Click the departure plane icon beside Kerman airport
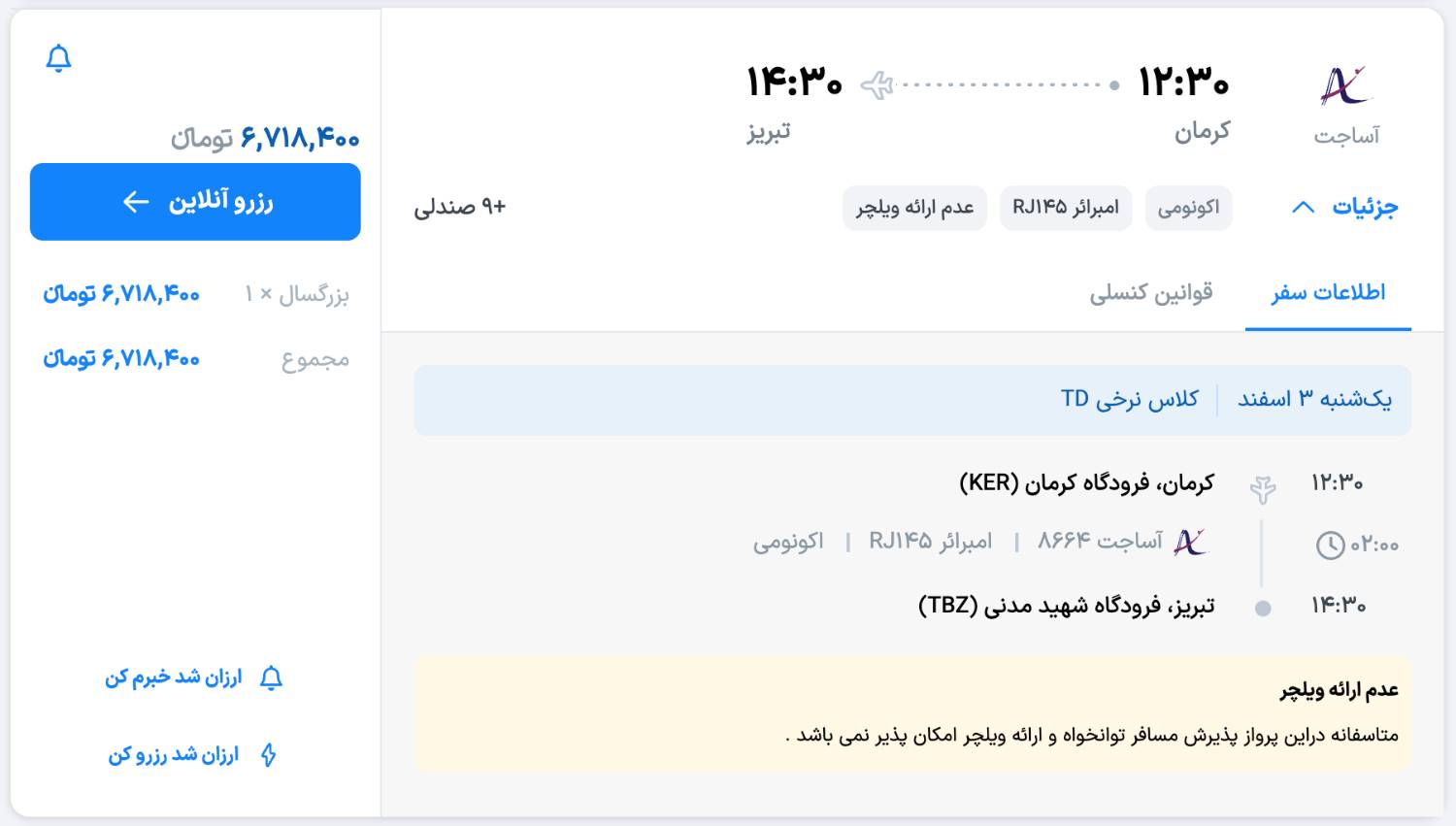1456x826 pixels. click(1263, 489)
